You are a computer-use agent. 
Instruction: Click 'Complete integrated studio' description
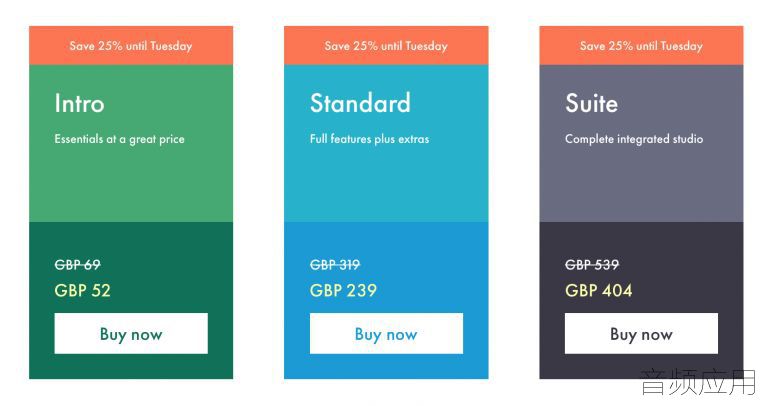pyautogui.click(x=634, y=139)
